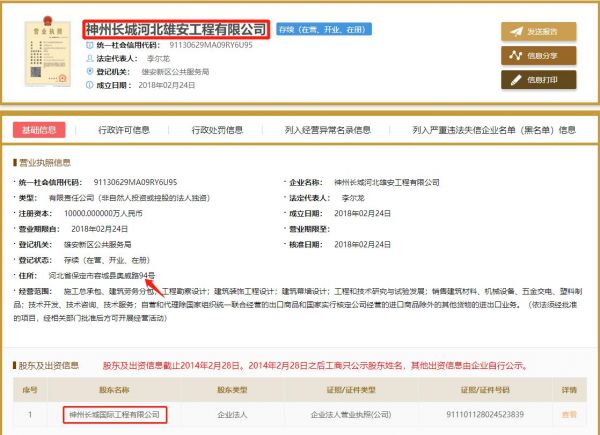Image resolution: width=600 pixels, height=435 pixels.
Task: Click the pencil icon on 信息打印
Action: [516, 80]
